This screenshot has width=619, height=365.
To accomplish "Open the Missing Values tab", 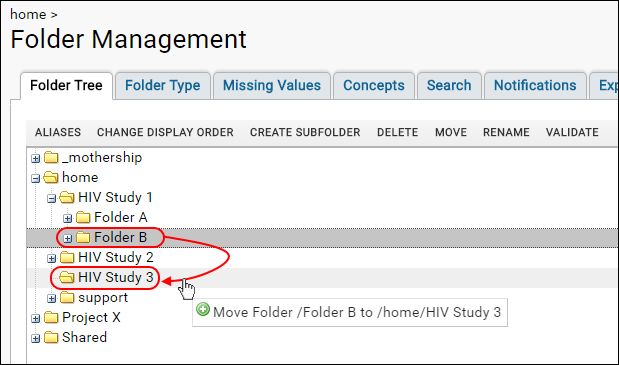I will coord(272,86).
